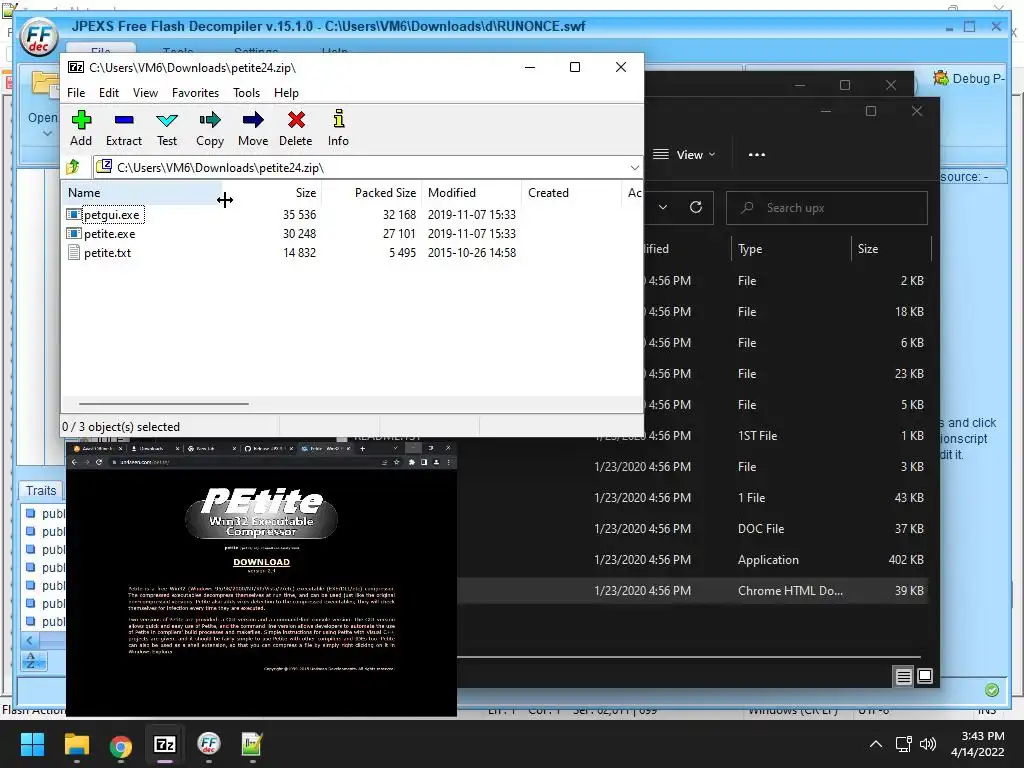Sort 7-Zip list by Packed Size column
Viewport: 1024px width, 768px height.
click(x=372, y=193)
